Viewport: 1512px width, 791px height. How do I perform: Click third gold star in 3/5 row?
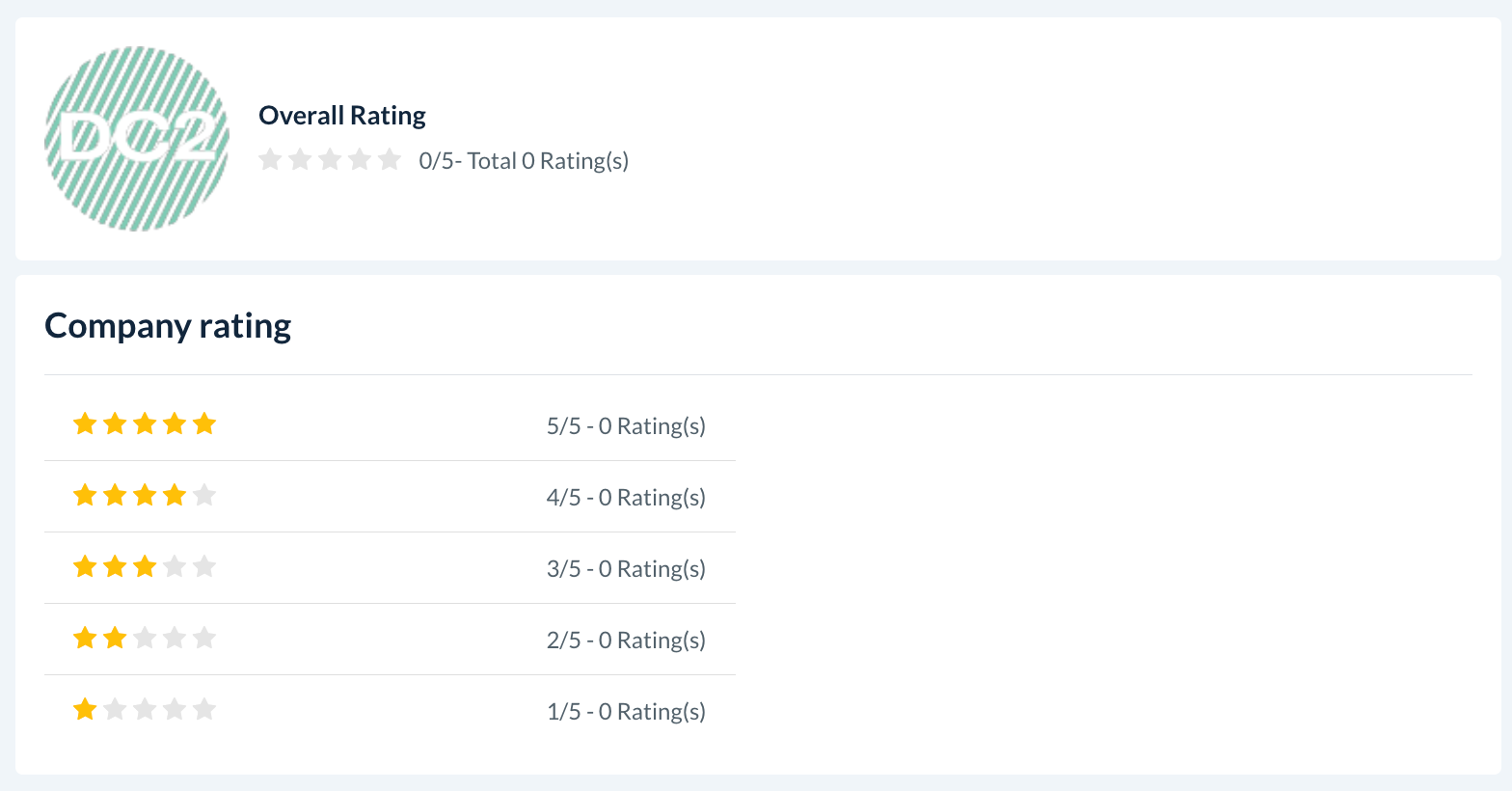[x=145, y=566]
